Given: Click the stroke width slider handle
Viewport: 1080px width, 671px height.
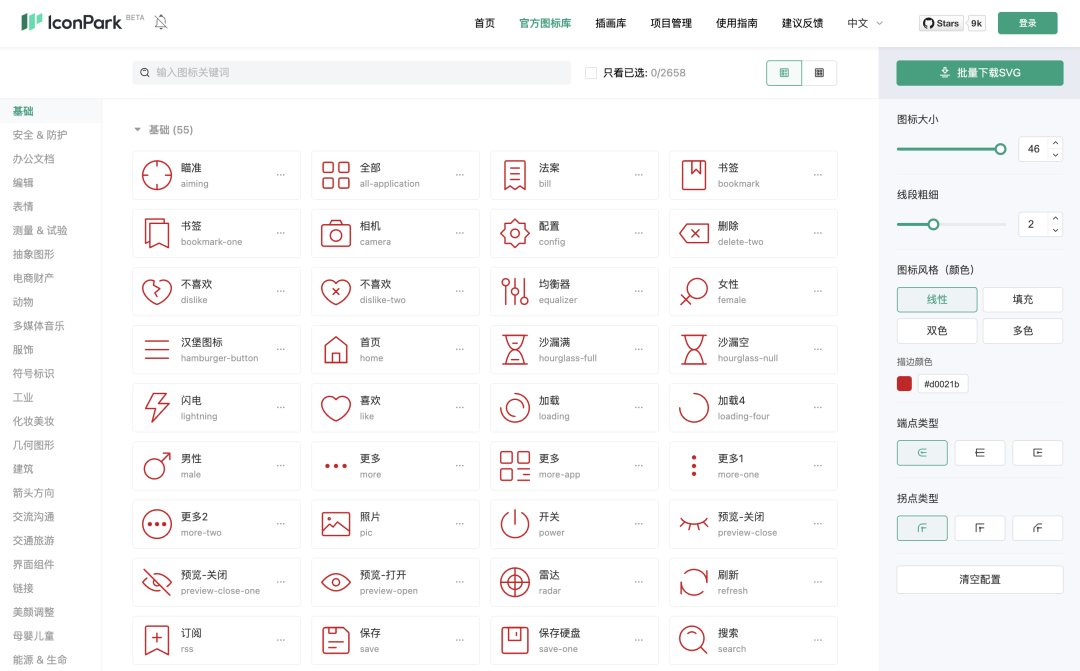Looking at the screenshot, I should coord(933,224).
